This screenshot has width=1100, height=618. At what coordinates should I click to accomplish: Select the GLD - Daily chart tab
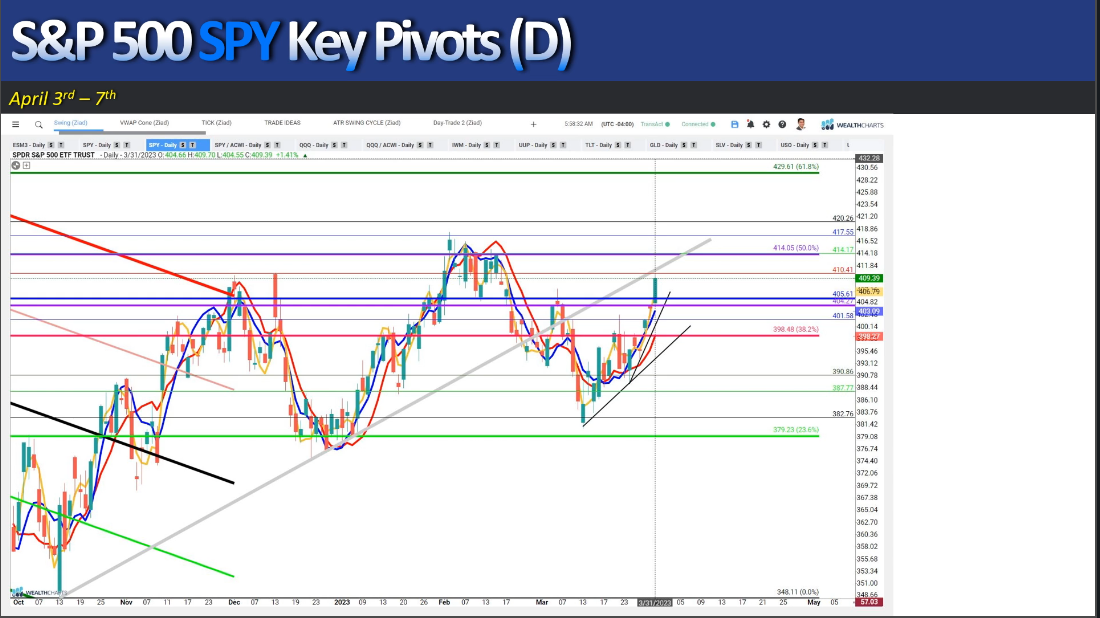[x=664, y=145]
